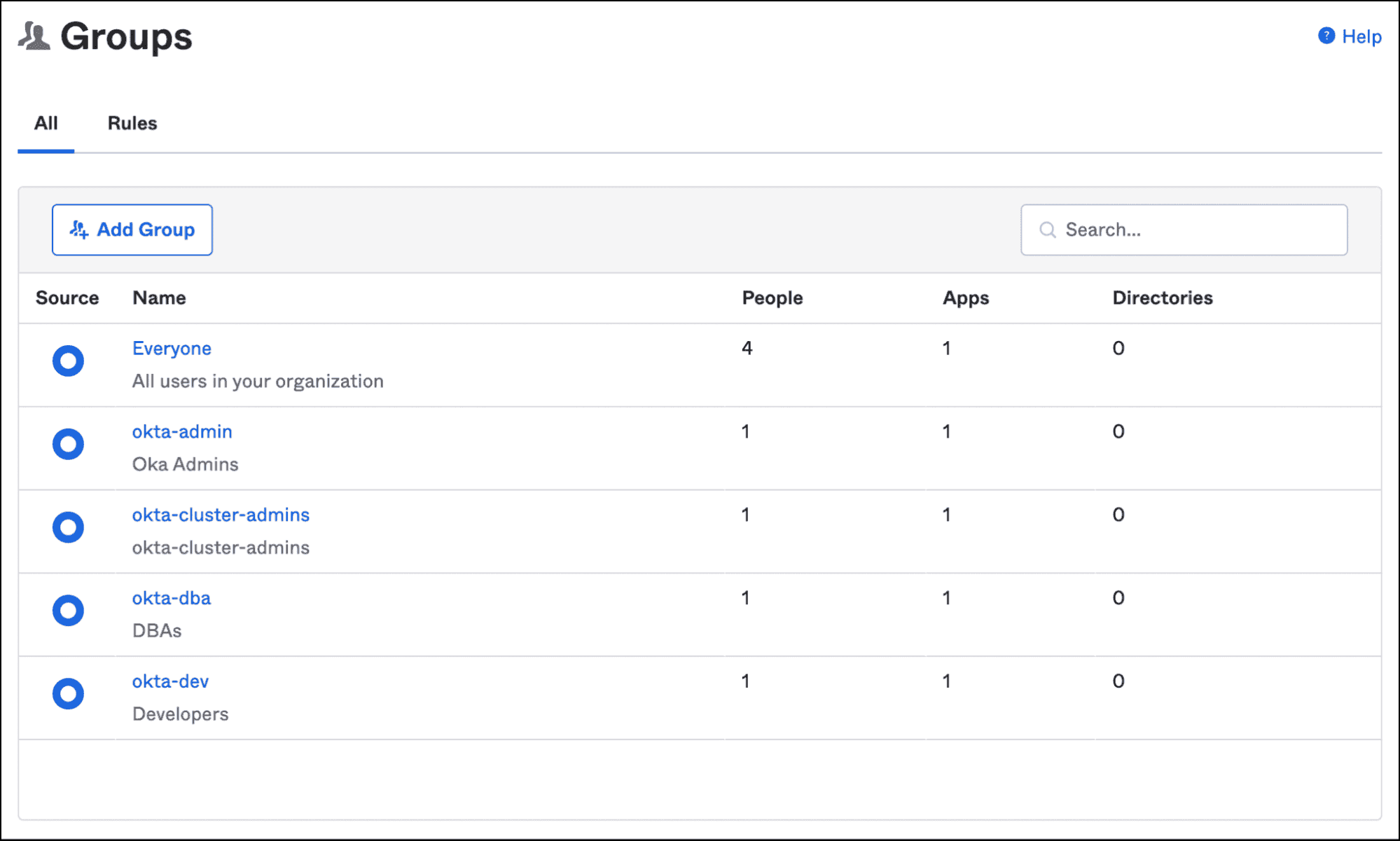Click the Okta source icon for okta-admin
Viewport: 1400px width, 841px height.
coord(68,444)
